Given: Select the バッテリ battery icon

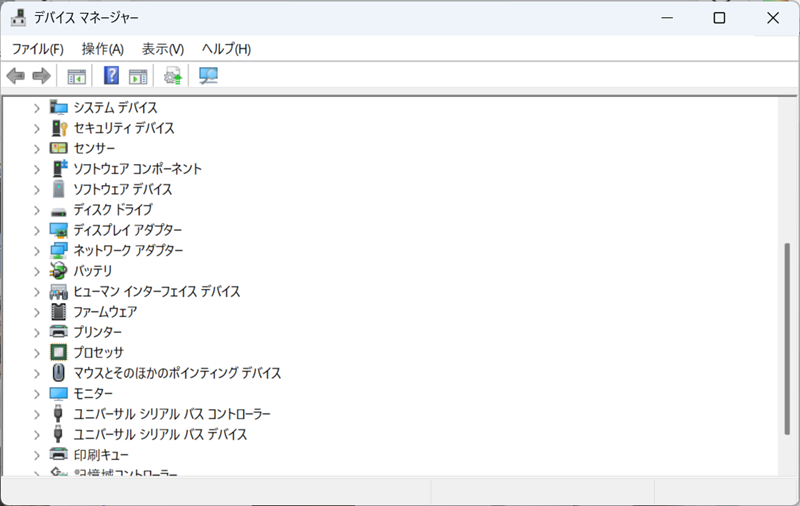Looking at the screenshot, I should click(59, 271).
